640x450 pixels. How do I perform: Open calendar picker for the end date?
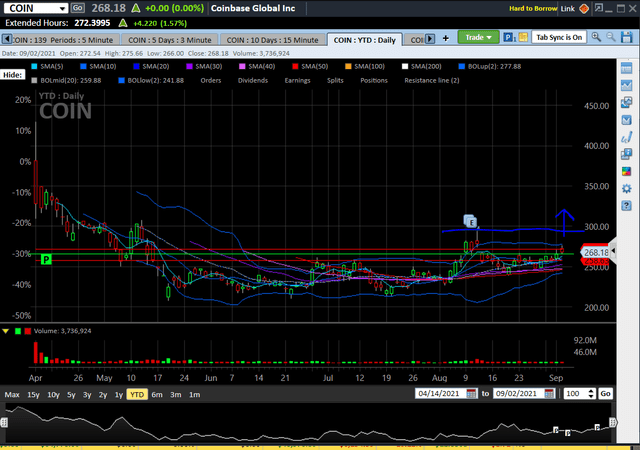point(549,394)
